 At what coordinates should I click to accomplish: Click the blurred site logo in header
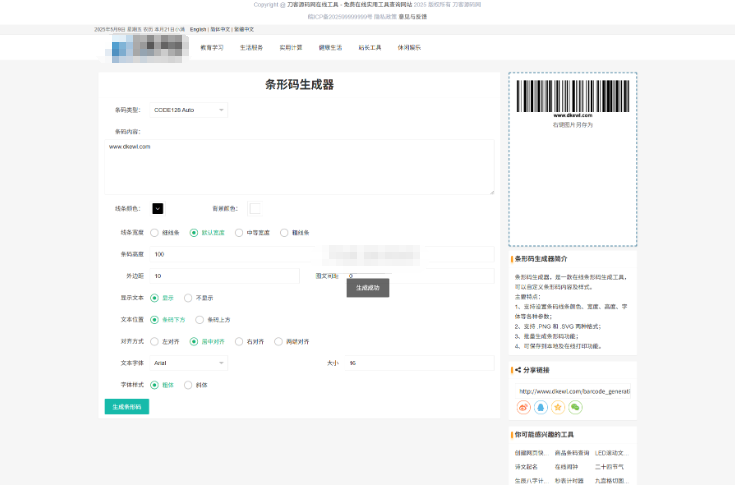point(146,48)
